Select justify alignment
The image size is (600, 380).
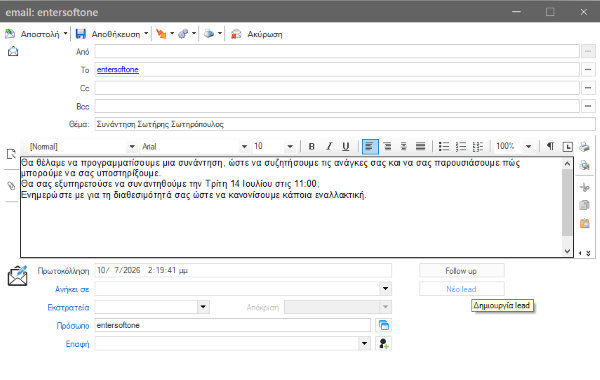click(421, 147)
